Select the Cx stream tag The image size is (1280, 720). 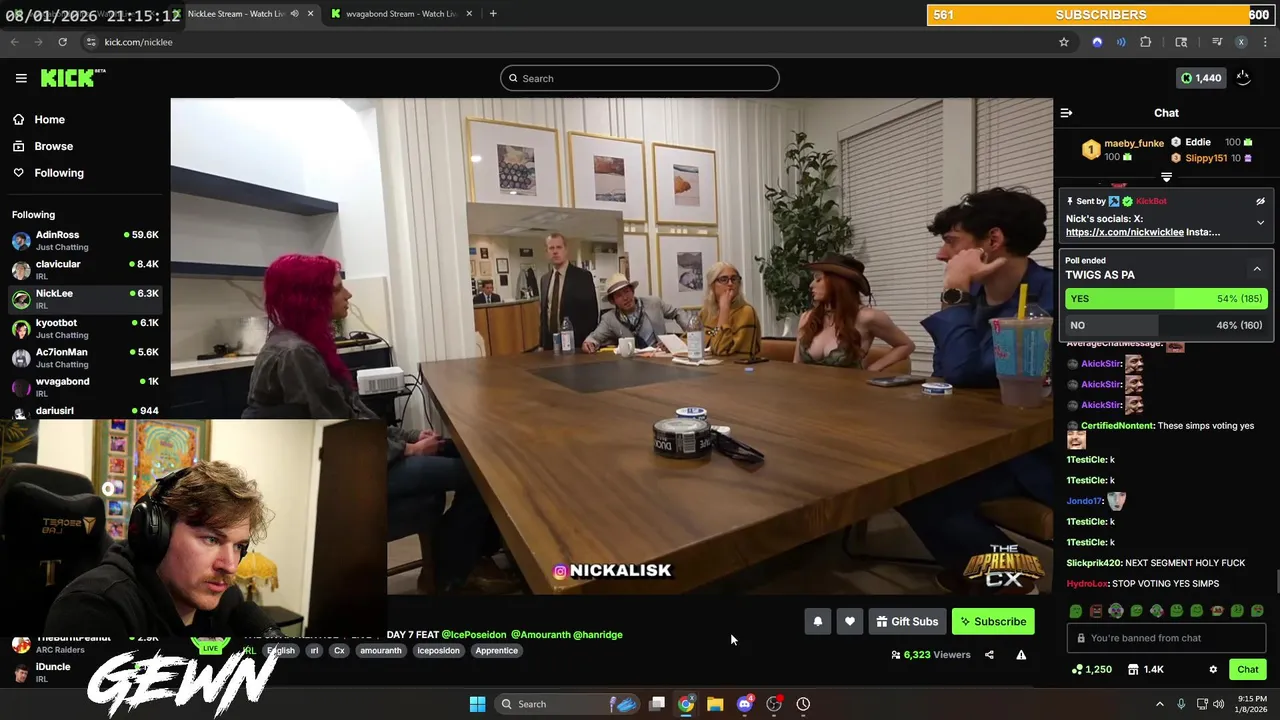pos(339,651)
